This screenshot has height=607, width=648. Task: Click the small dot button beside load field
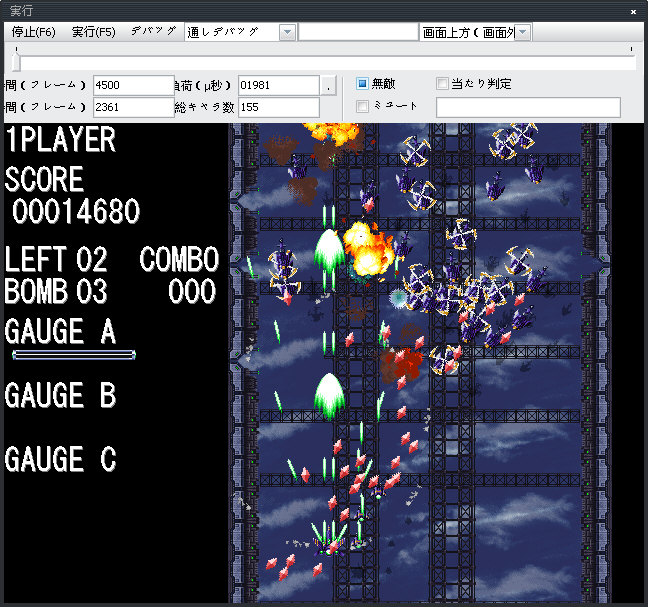click(329, 85)
